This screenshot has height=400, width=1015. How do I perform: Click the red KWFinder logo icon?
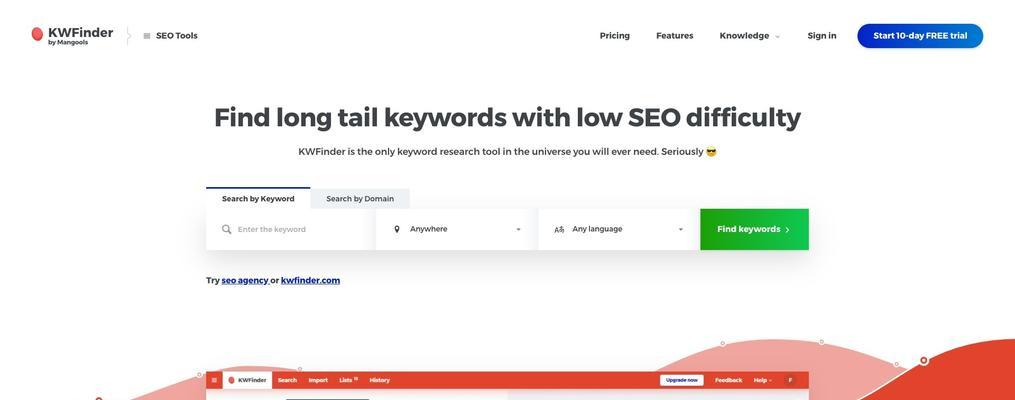[38, 34]
